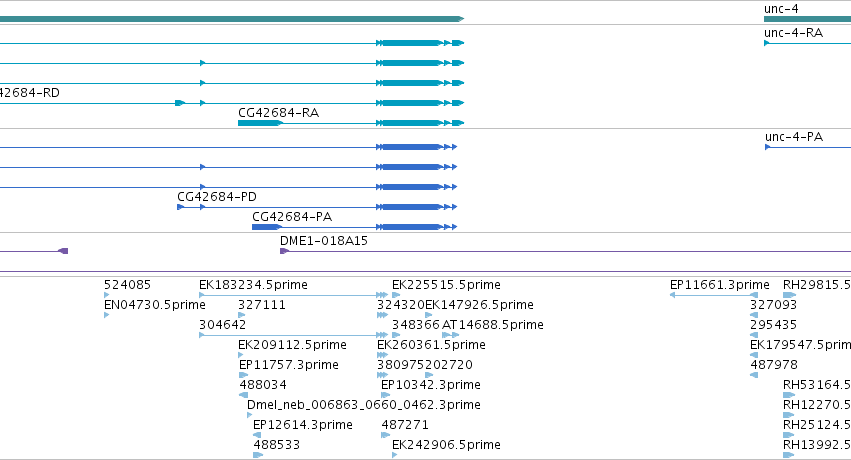
Task: Click the 327093 feature label
Action: (773, 305)
